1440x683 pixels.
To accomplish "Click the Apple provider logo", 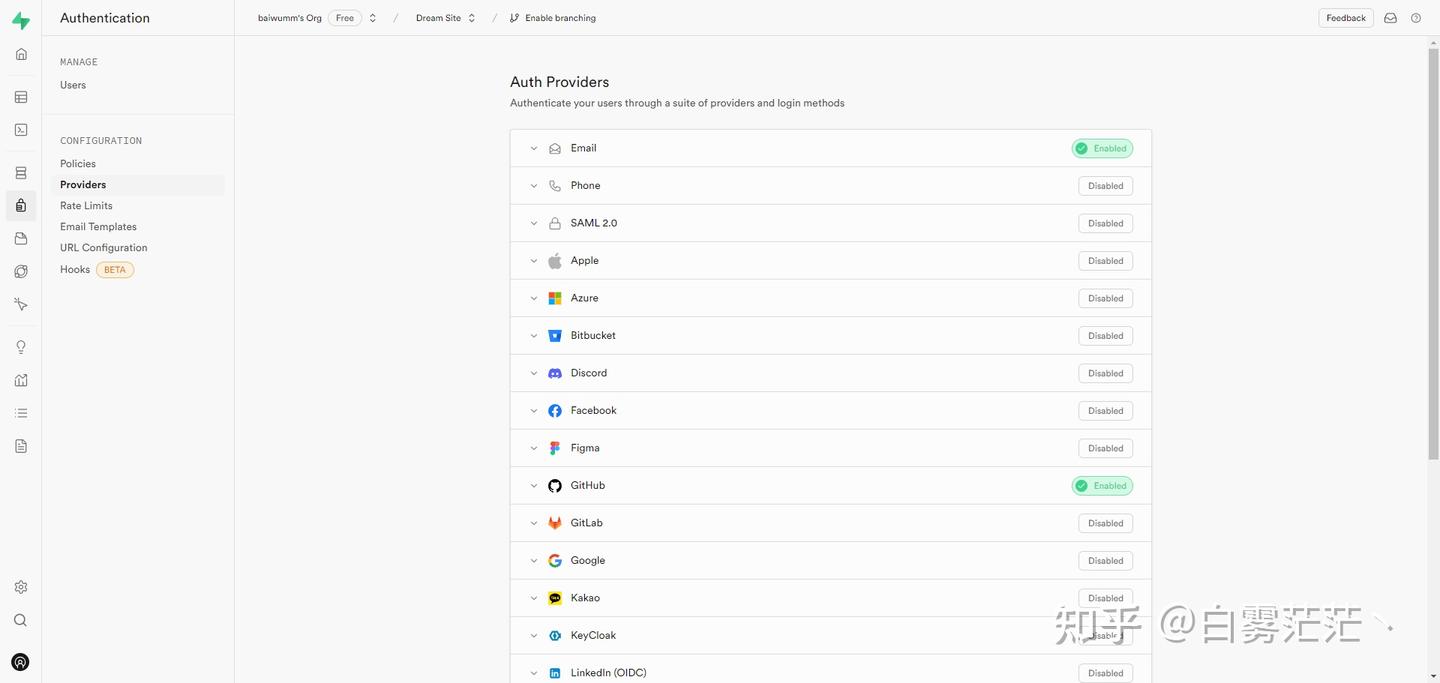I will pyautogui.click(x=555, y=261).
